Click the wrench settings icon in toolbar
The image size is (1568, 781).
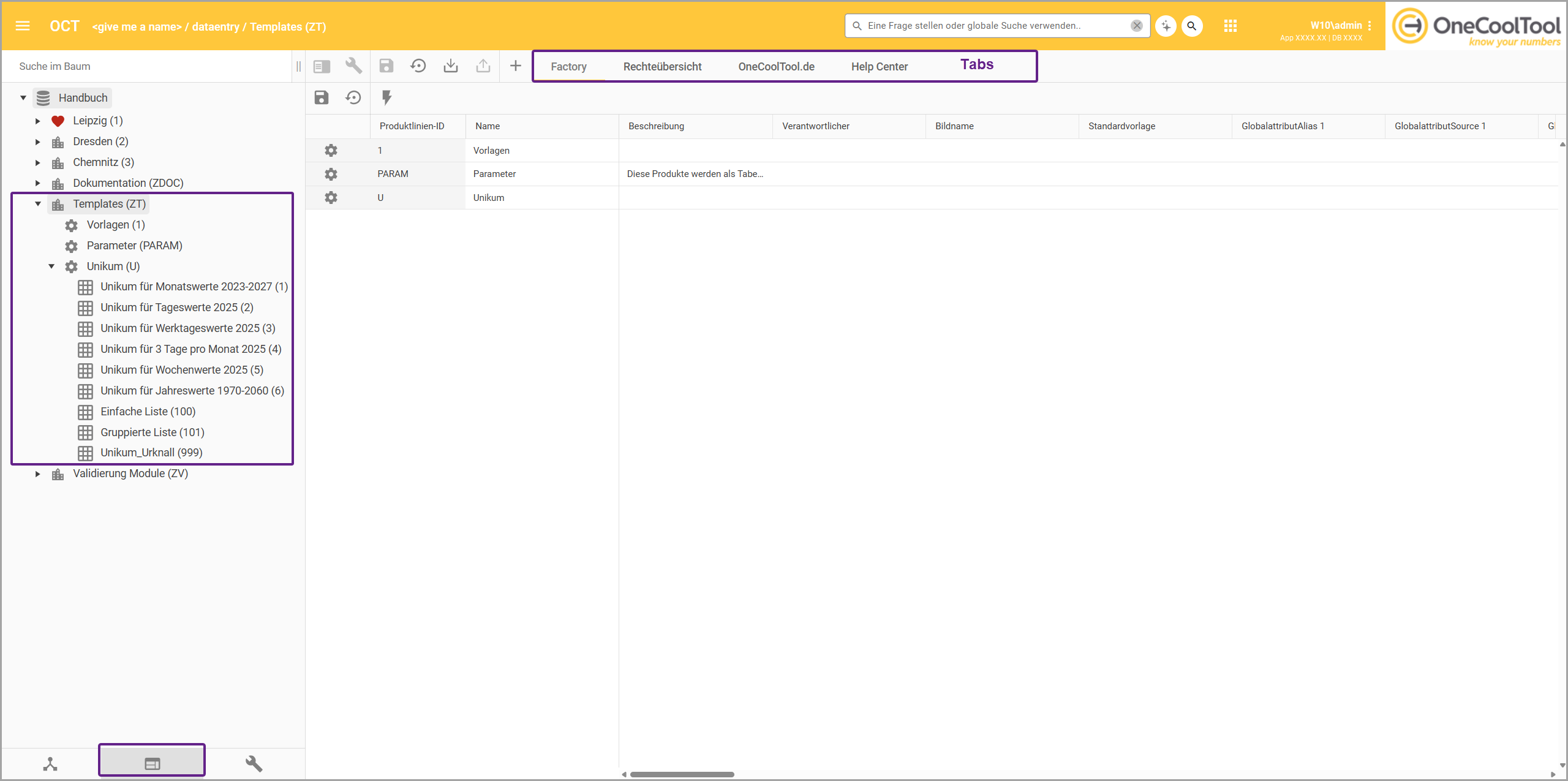(x=353, y=66)
